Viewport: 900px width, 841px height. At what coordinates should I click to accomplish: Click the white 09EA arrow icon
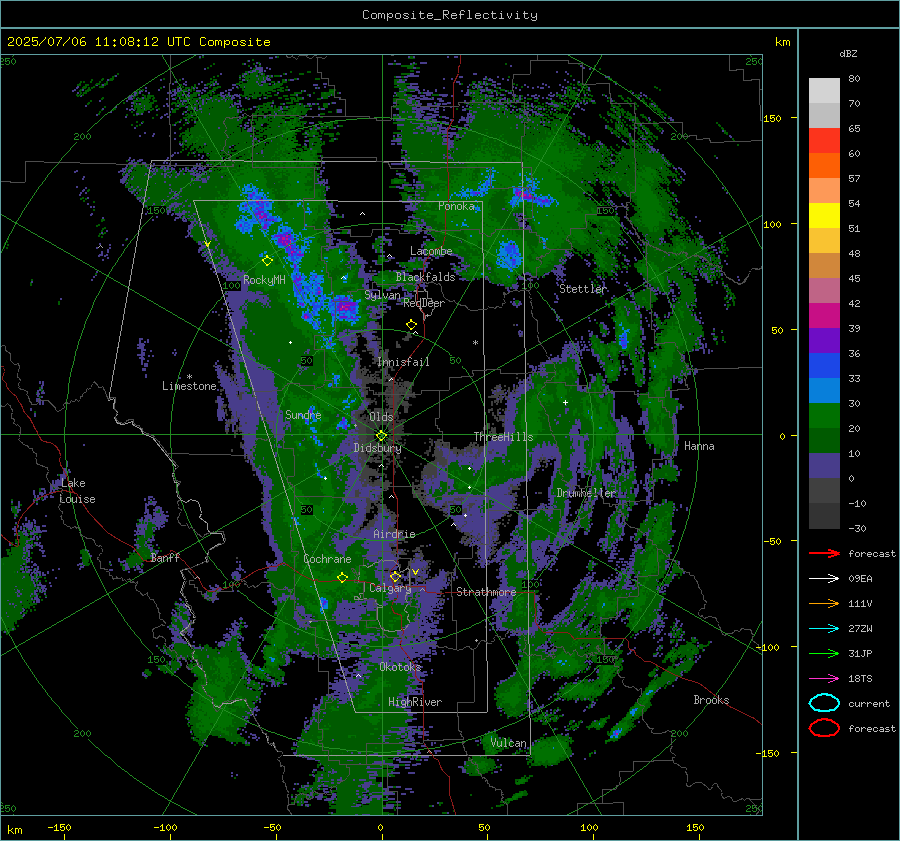tap(824, 578)
